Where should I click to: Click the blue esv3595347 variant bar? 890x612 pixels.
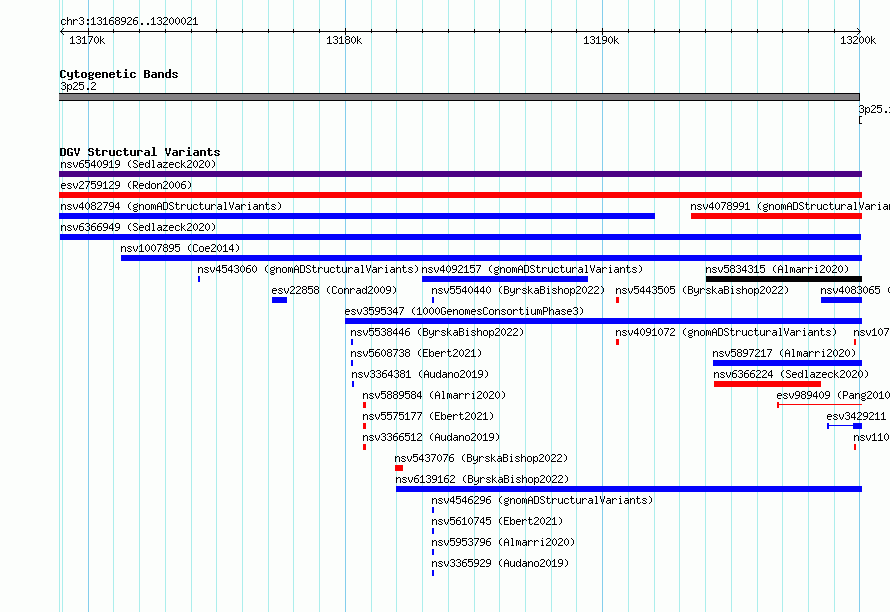click(603, 321)
